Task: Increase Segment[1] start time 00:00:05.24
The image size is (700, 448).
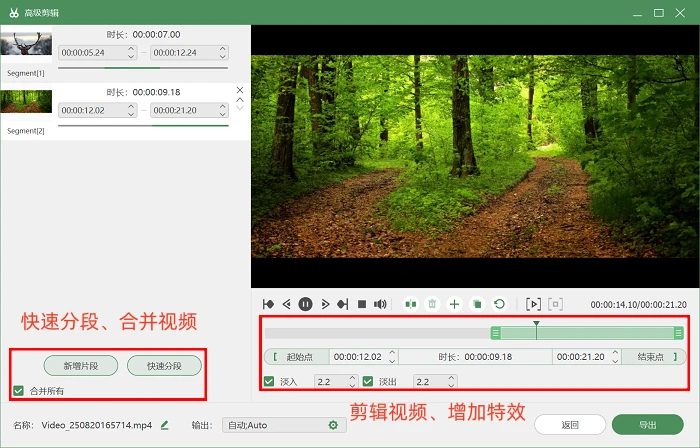Action: (131, 49)
